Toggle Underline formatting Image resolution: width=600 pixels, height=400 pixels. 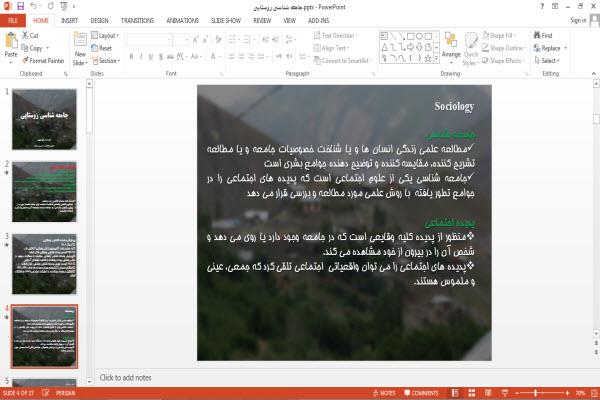(151, 57)
